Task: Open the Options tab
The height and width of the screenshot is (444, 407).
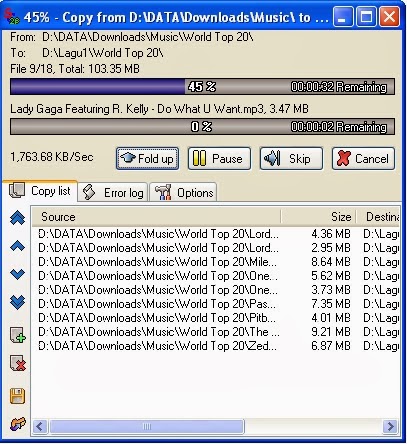Action: click(x=183, y=193)
